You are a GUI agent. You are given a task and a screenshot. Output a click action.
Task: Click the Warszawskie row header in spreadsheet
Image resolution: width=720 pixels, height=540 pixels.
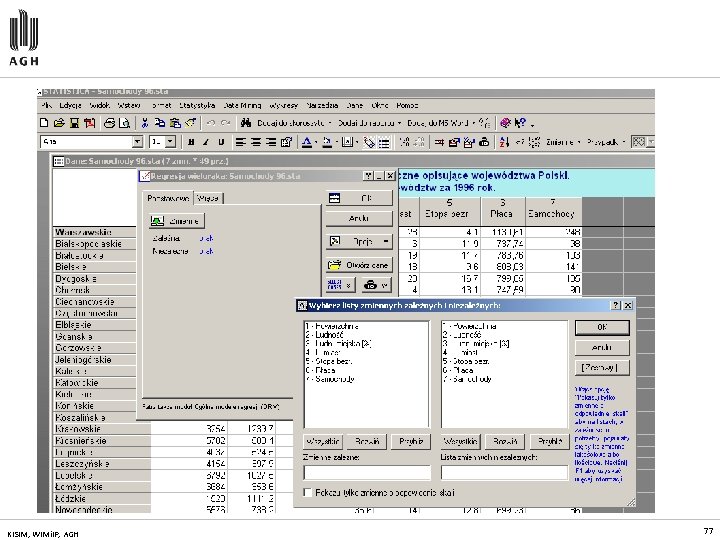(95, 232)
